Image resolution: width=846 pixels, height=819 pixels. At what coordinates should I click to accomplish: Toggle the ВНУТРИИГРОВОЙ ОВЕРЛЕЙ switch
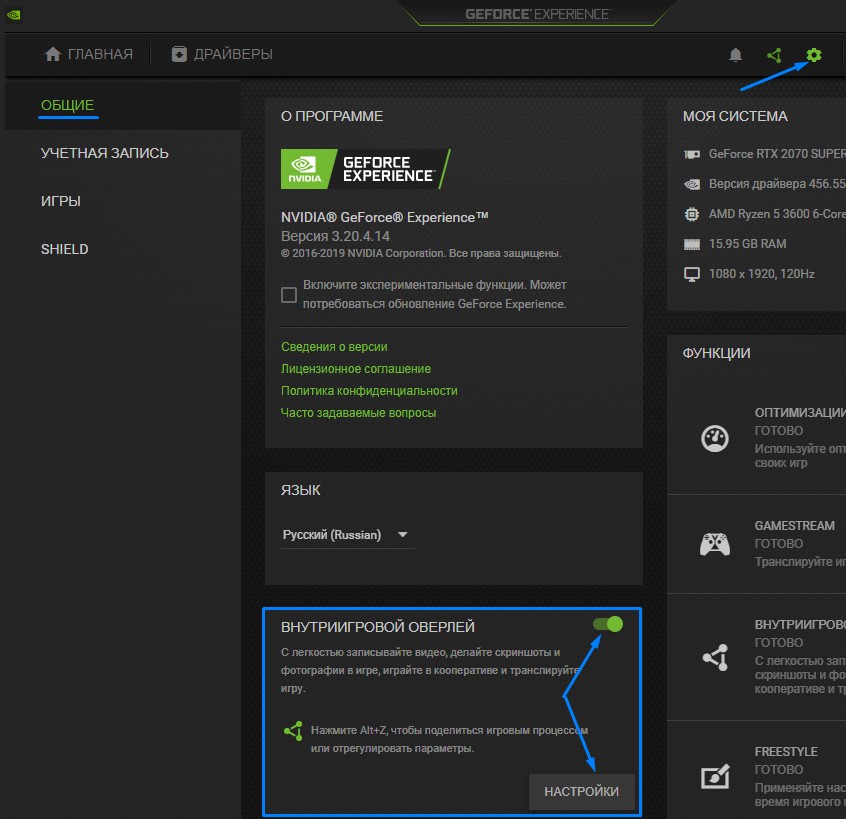tap(608, 624)
